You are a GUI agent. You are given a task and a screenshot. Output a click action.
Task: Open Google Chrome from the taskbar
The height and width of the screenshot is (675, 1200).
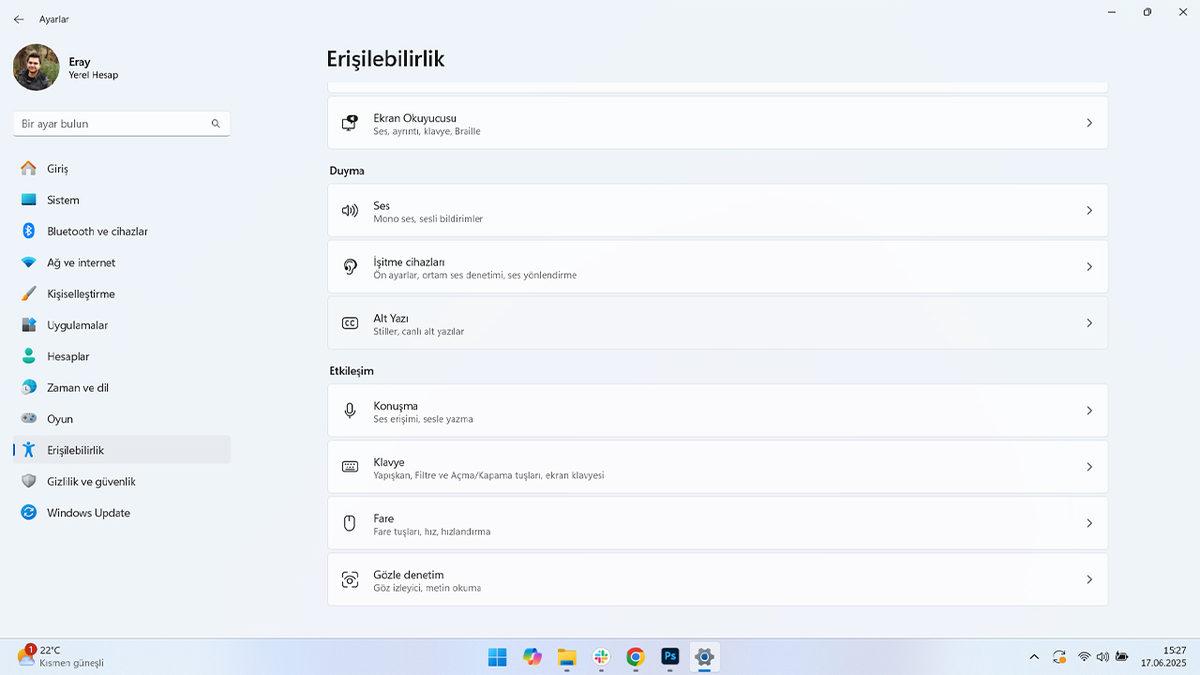[635, 657]
